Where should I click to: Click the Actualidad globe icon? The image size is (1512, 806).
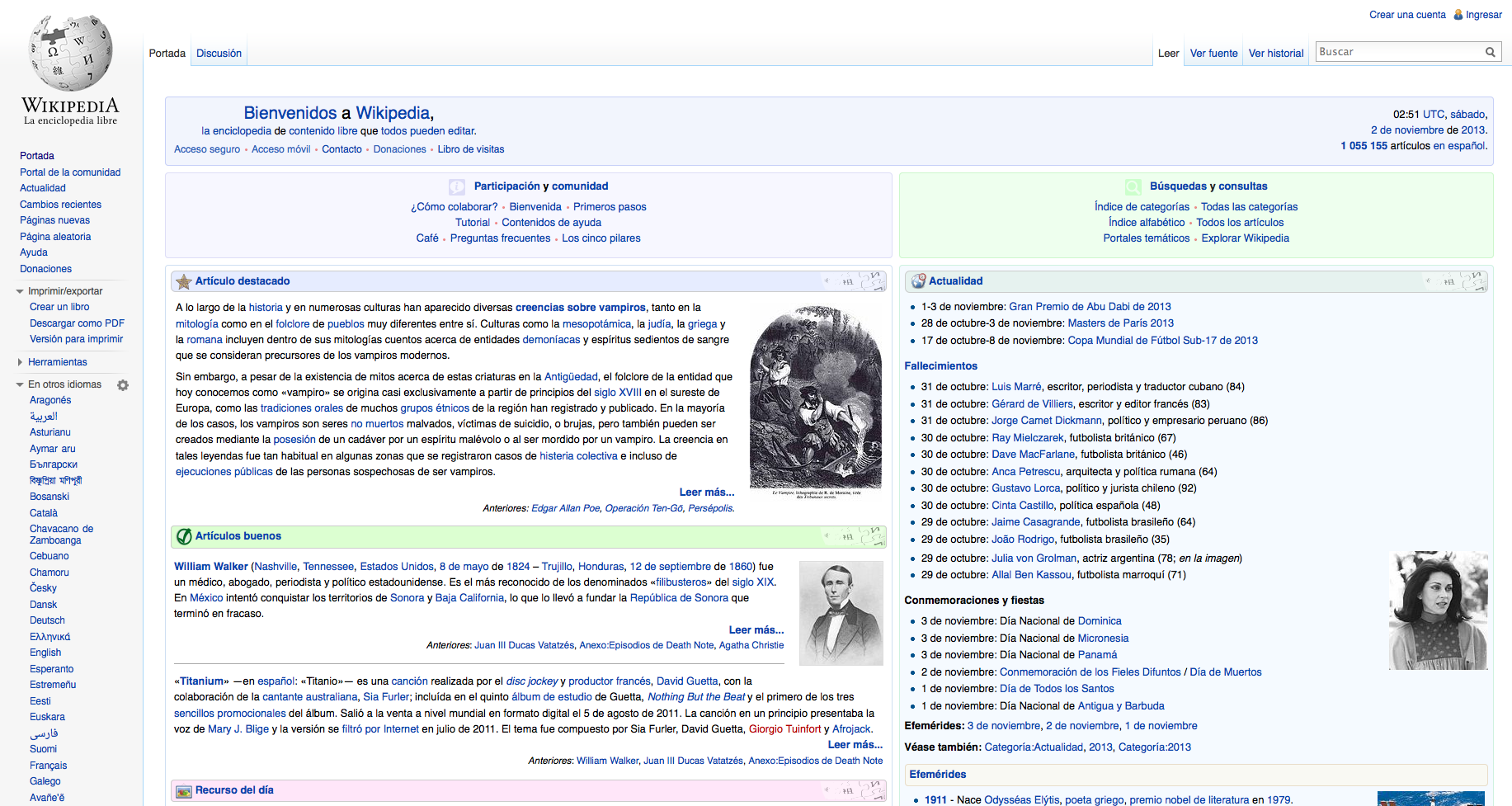point(918,281)
